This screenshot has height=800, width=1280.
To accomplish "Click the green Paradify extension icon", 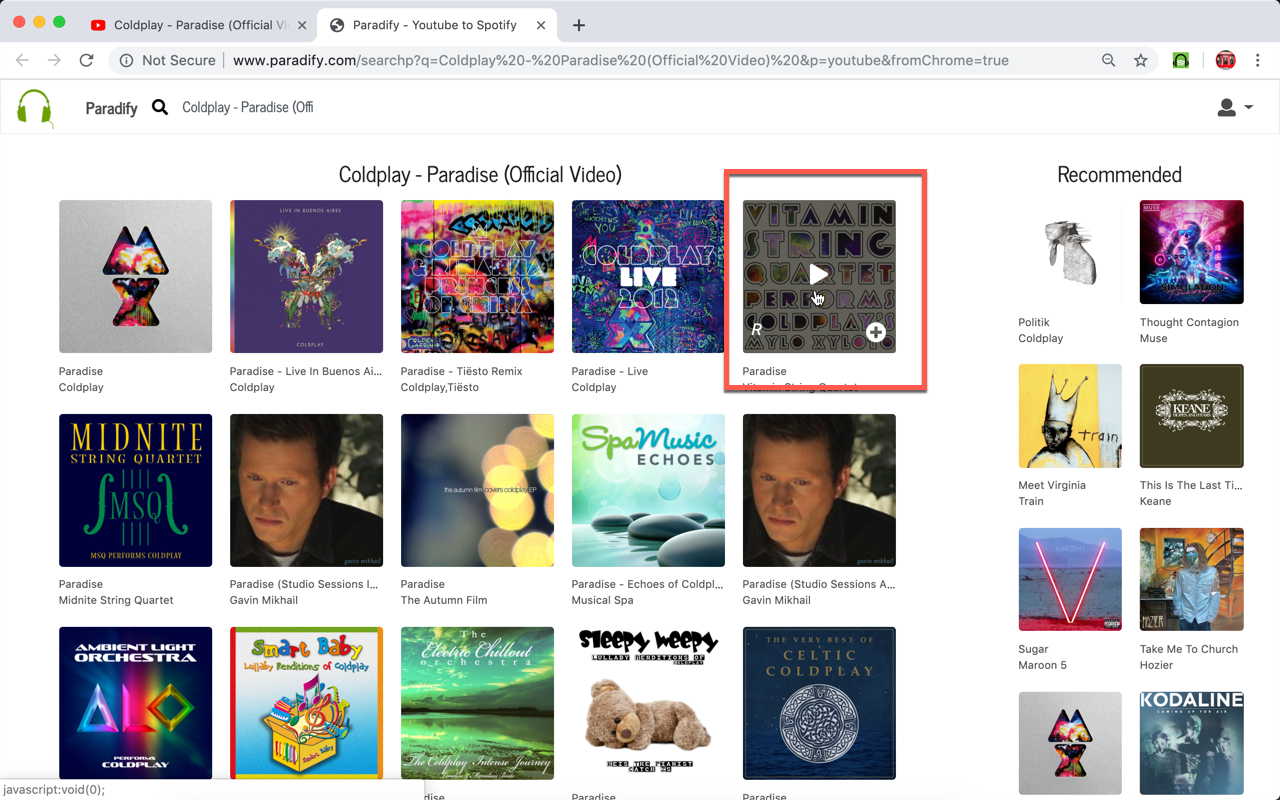I will (1181, 60).
